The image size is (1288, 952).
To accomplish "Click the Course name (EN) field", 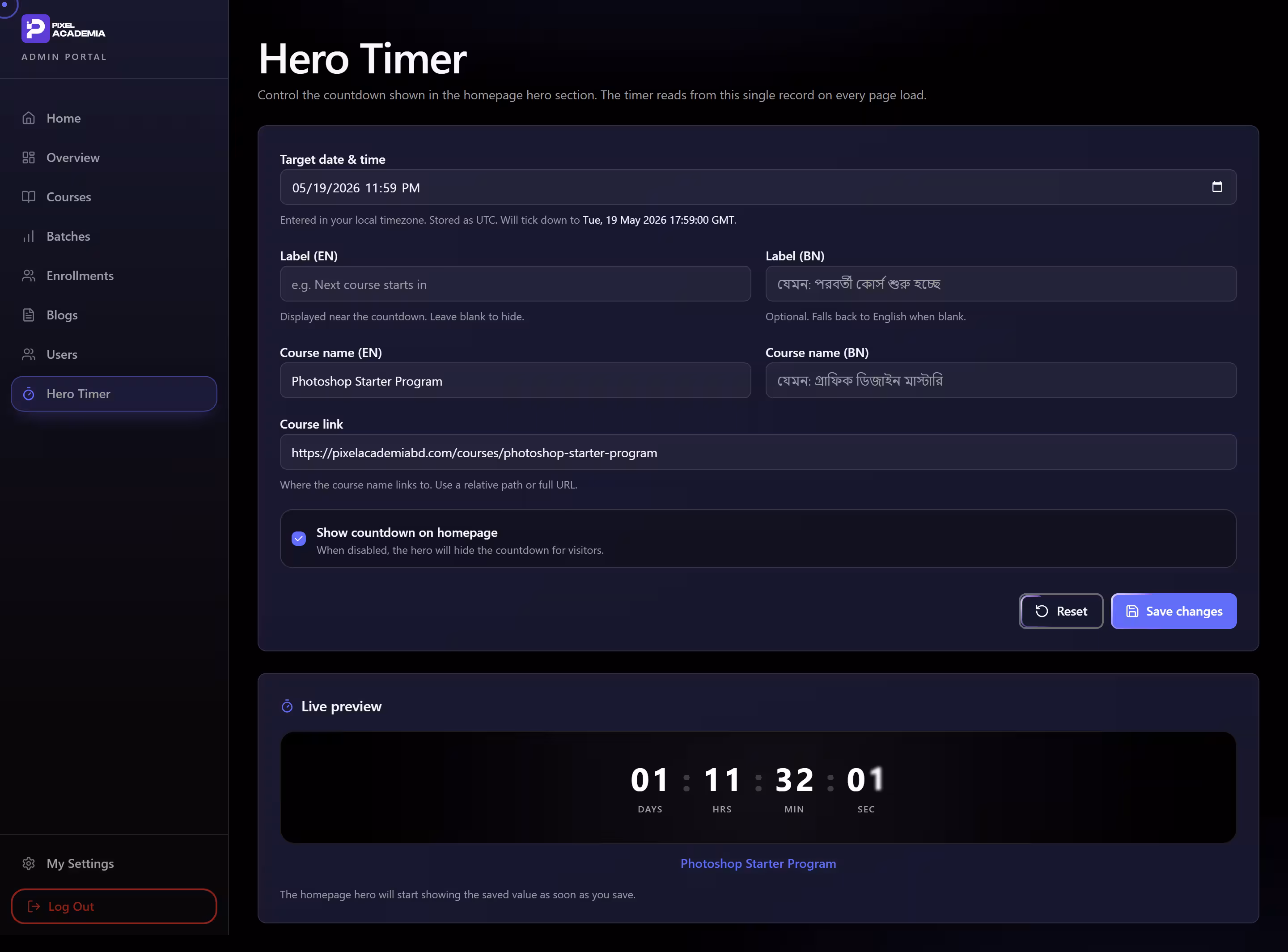I will (x=515, y=380).
